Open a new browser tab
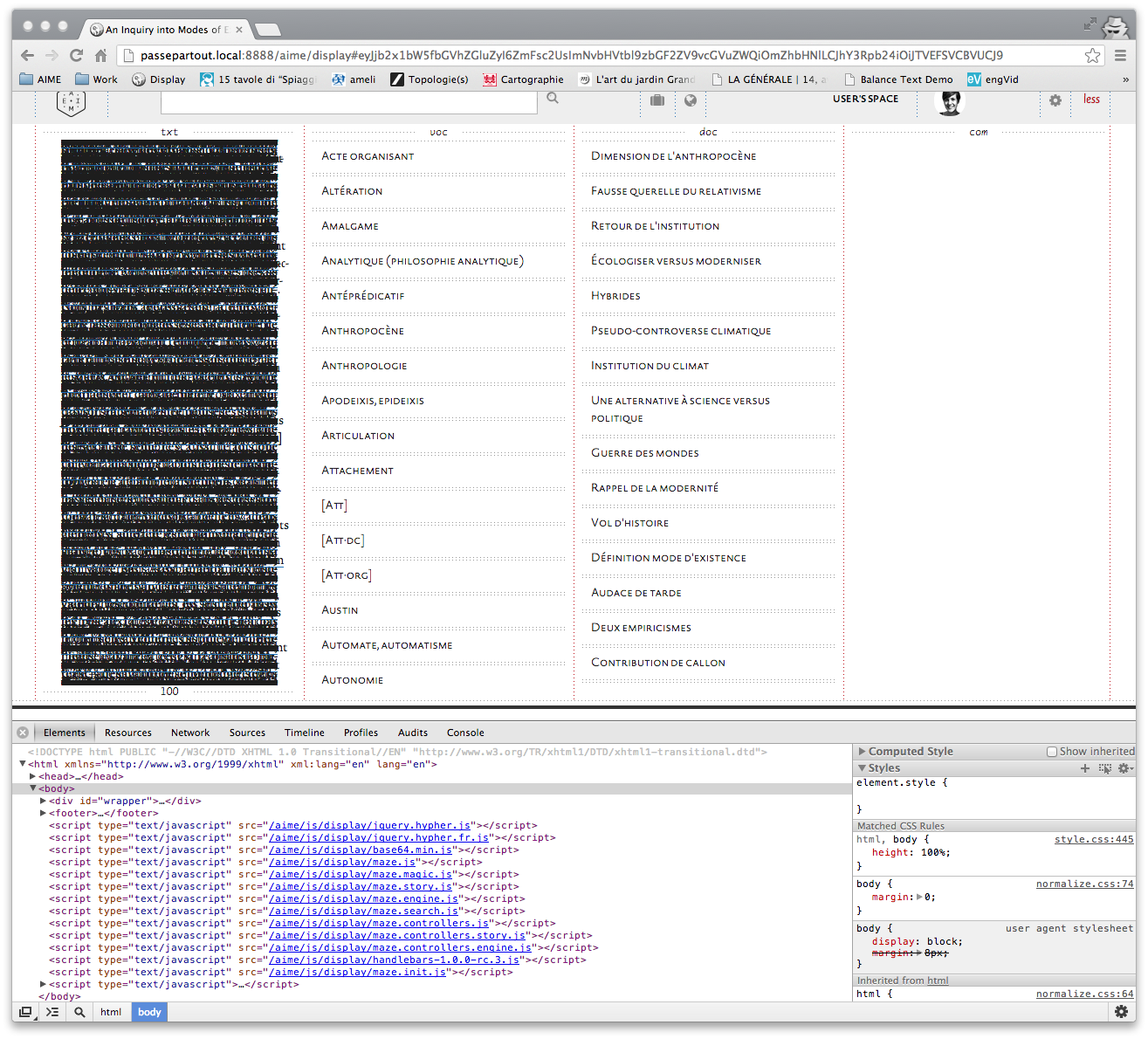Screen dimensions: 1148x1039 pyautogui.click(x=268, y=30)
